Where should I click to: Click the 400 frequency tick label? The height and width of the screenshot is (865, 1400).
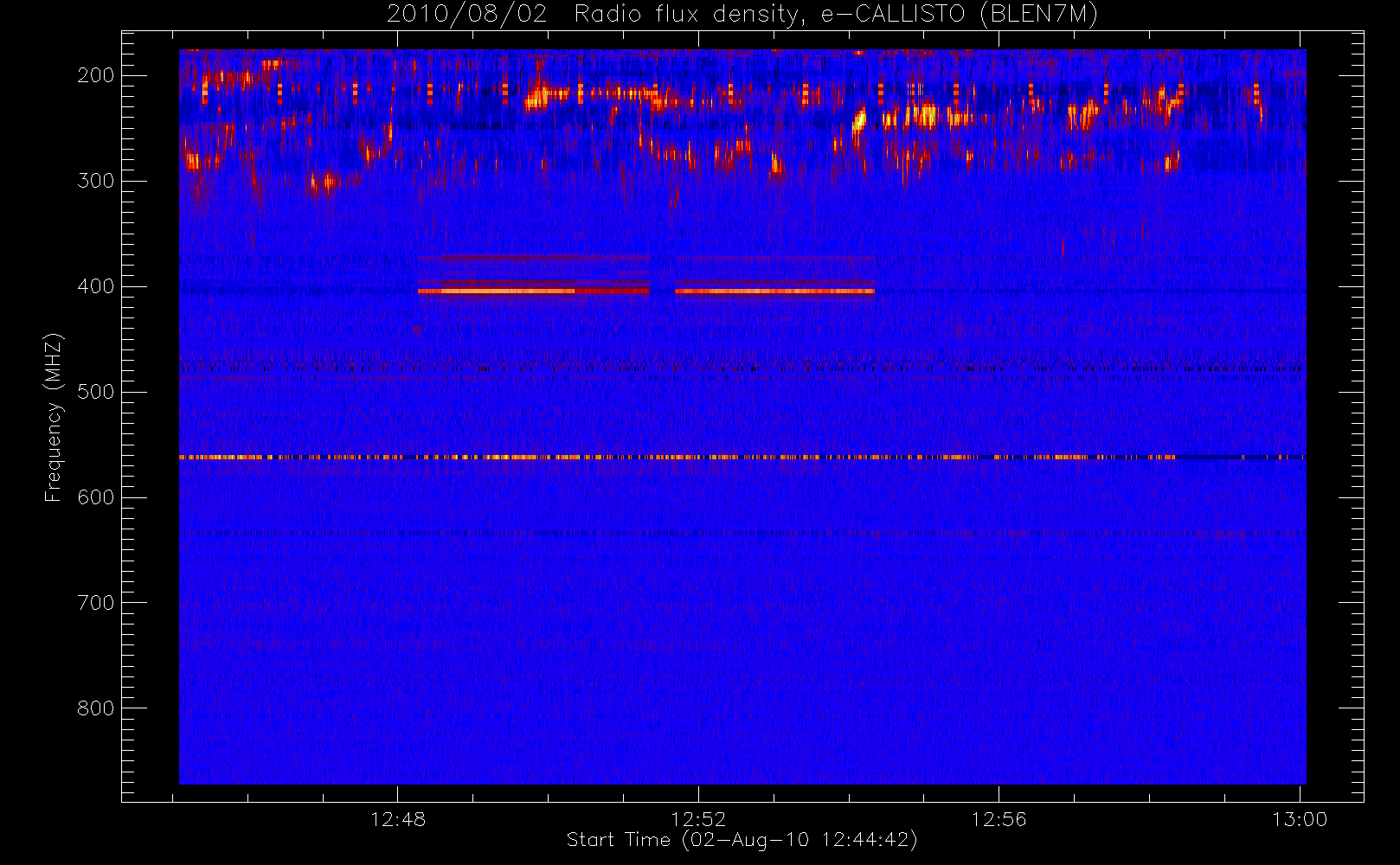coord(95,286)
